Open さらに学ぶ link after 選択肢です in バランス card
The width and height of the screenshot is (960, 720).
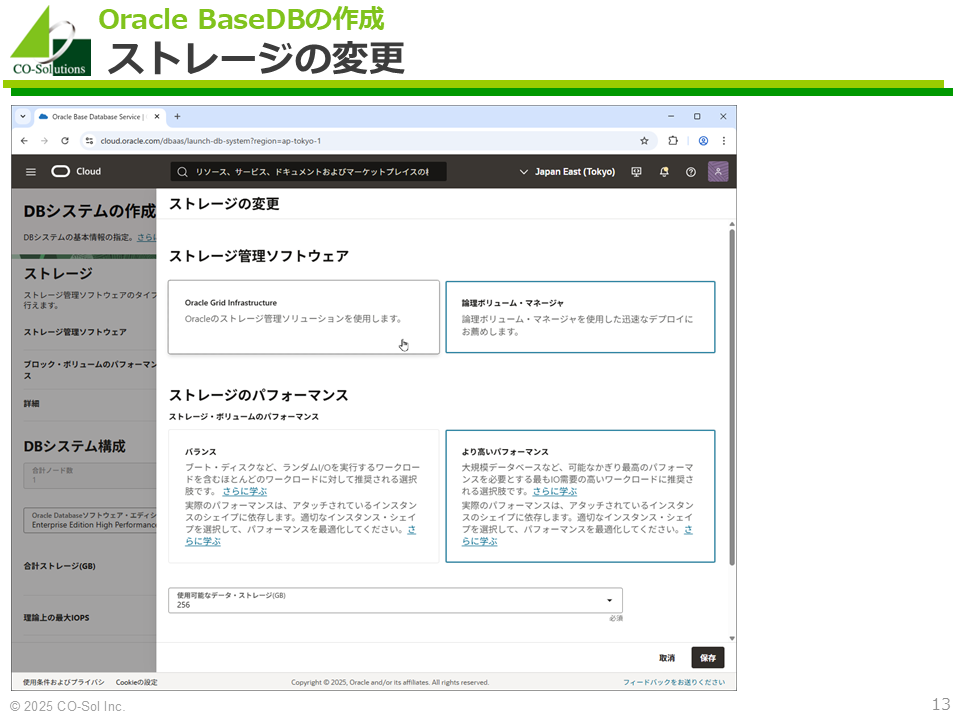[244, 492]
